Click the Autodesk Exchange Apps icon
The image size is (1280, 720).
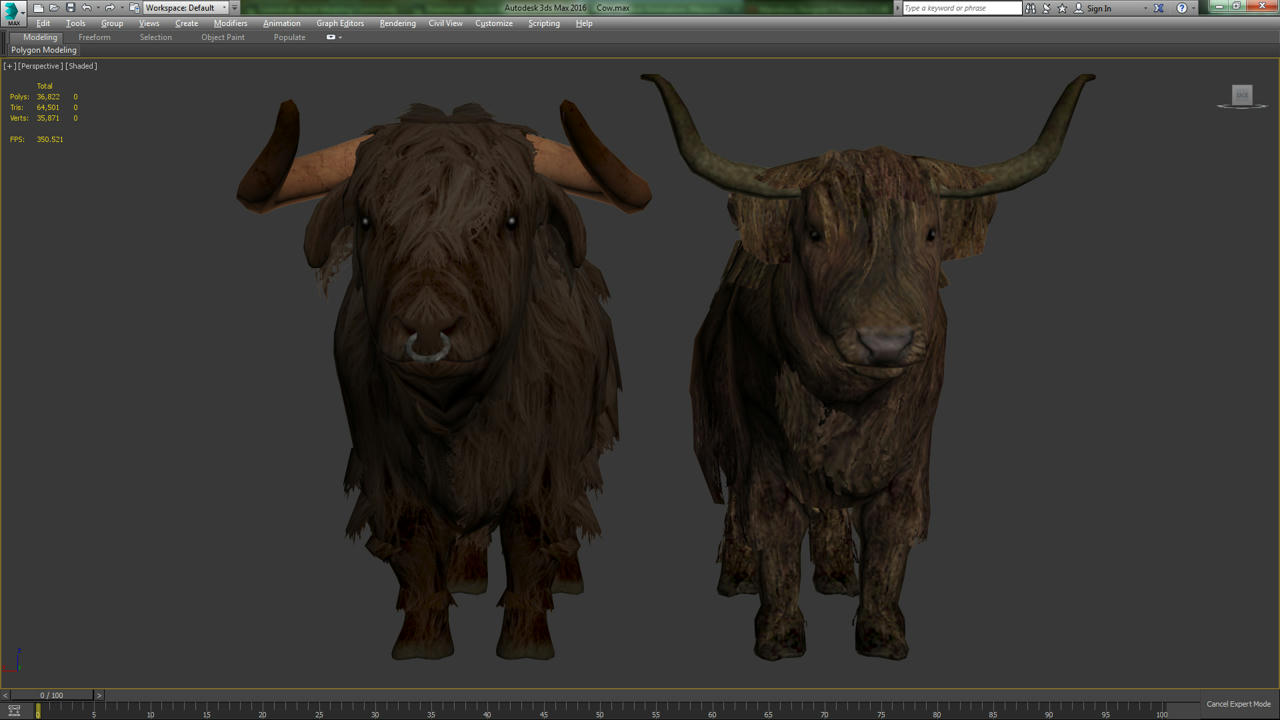[x=1159, y=8]
